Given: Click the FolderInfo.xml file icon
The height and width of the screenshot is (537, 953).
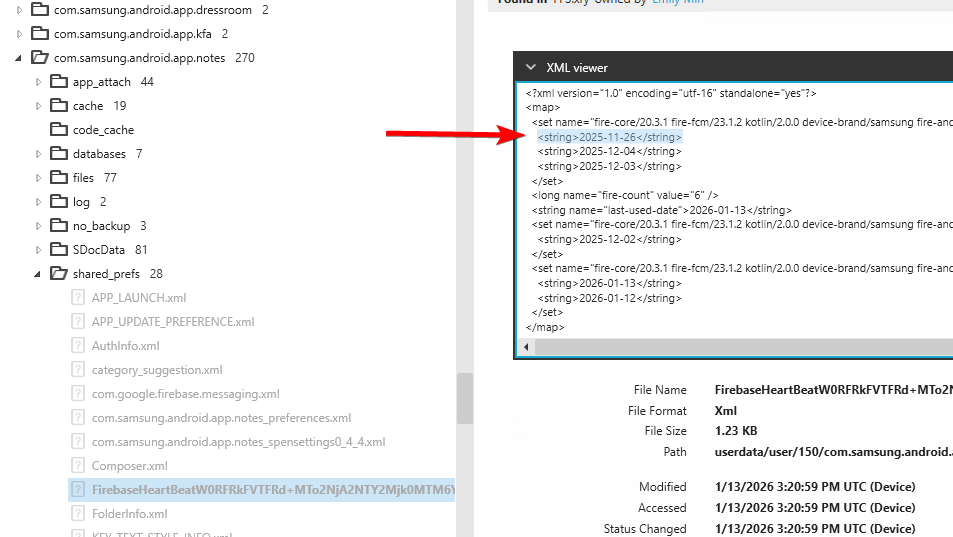Looking at the screenshot, I should [78, 513].
